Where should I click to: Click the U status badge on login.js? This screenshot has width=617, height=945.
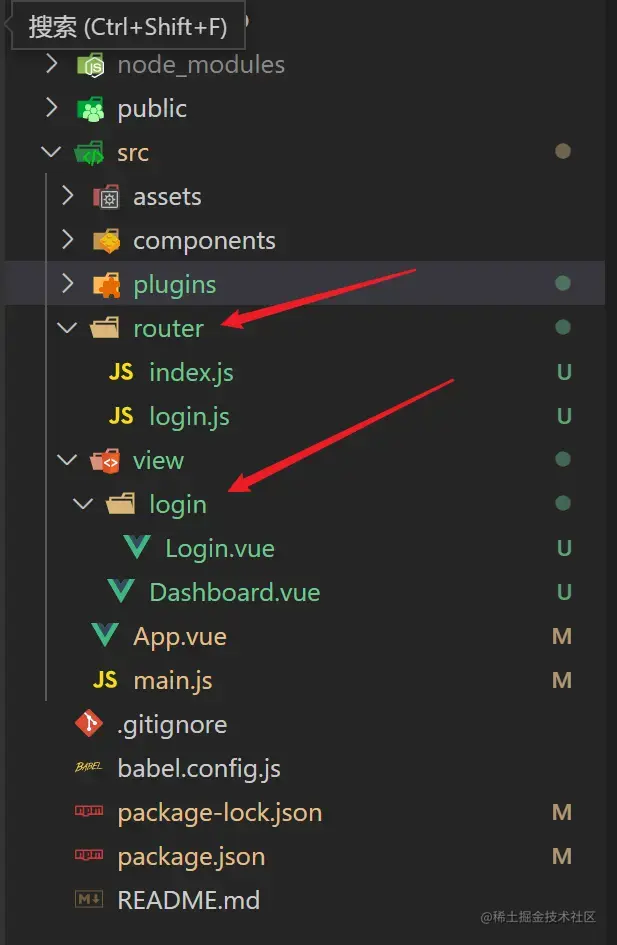pos(564,416)
